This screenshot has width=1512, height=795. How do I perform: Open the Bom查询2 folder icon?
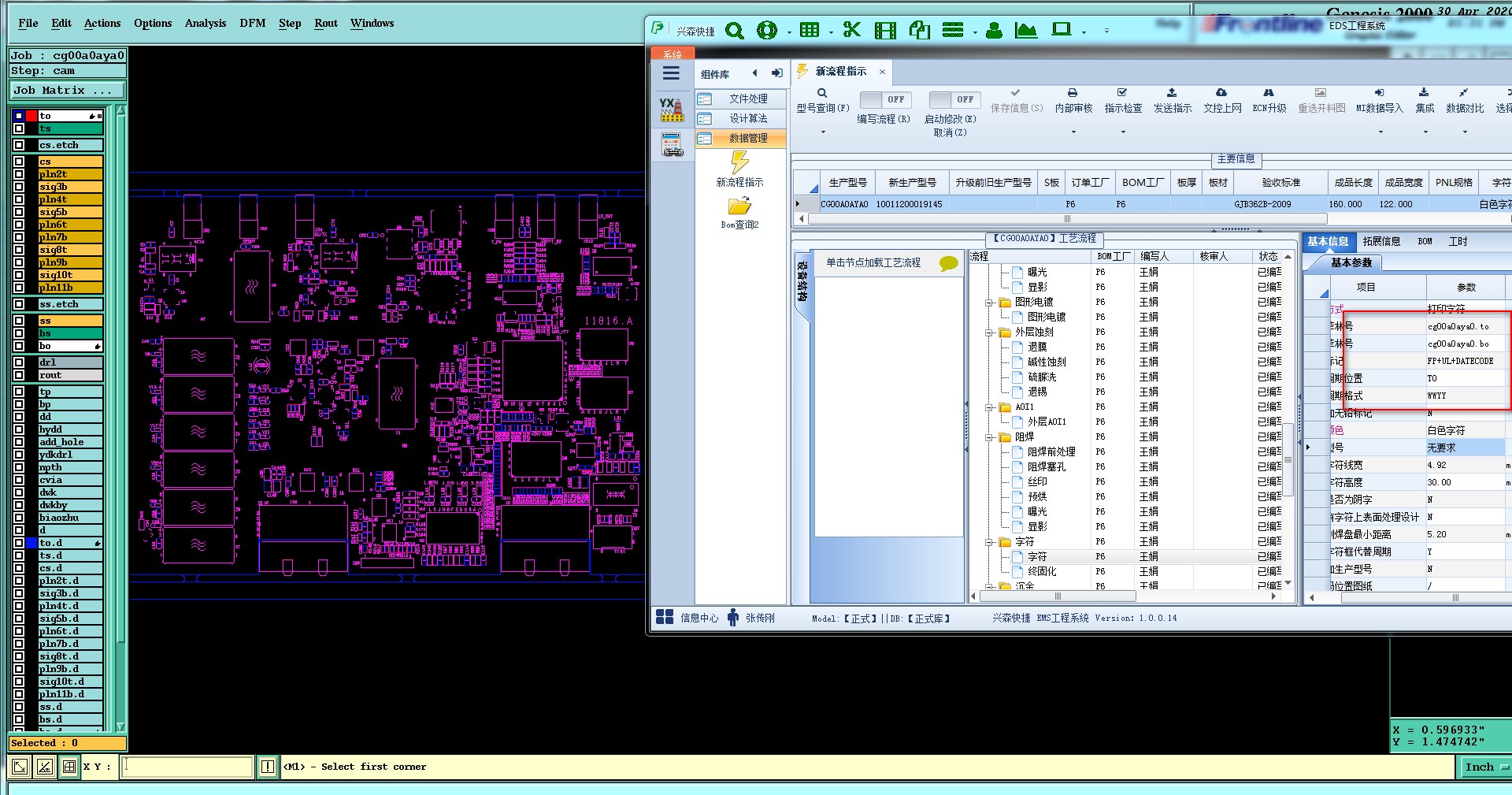coord(739,206)
